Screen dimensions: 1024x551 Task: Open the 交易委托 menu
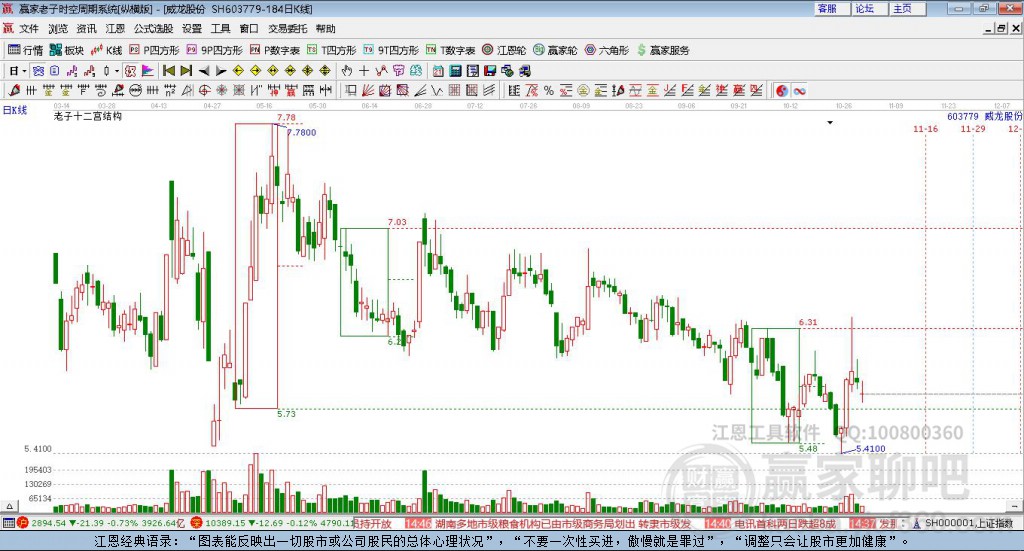click(x=287, y=29)
